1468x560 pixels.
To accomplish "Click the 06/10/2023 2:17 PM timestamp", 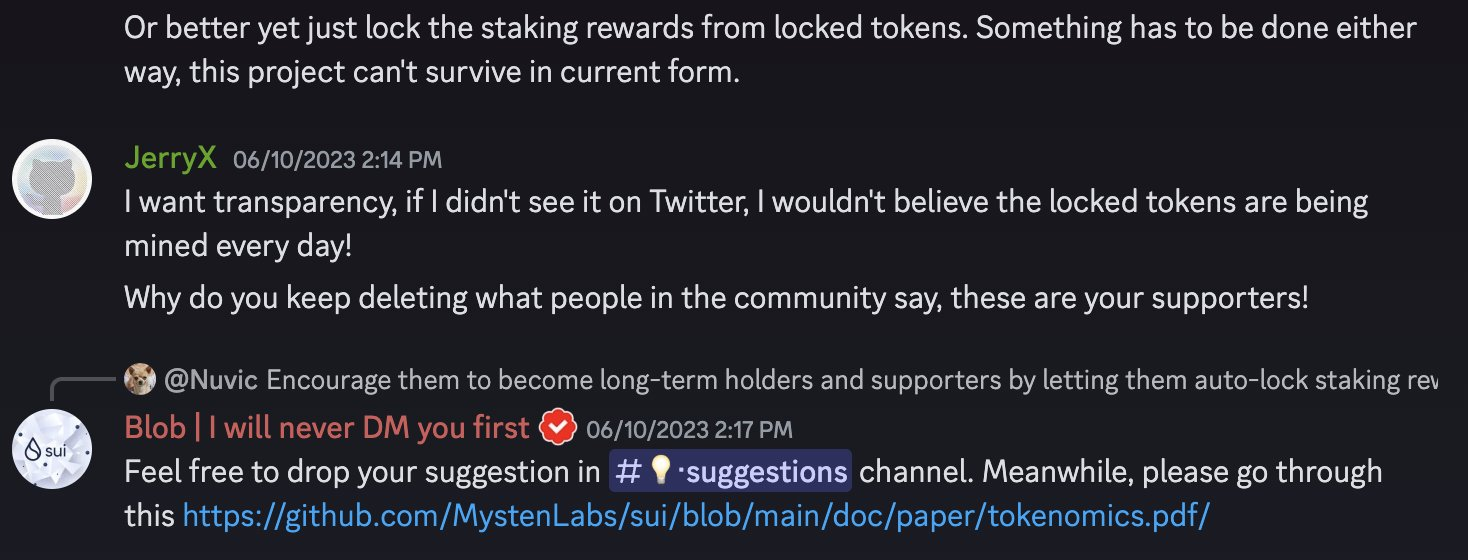I will click(x=689, y=430).
